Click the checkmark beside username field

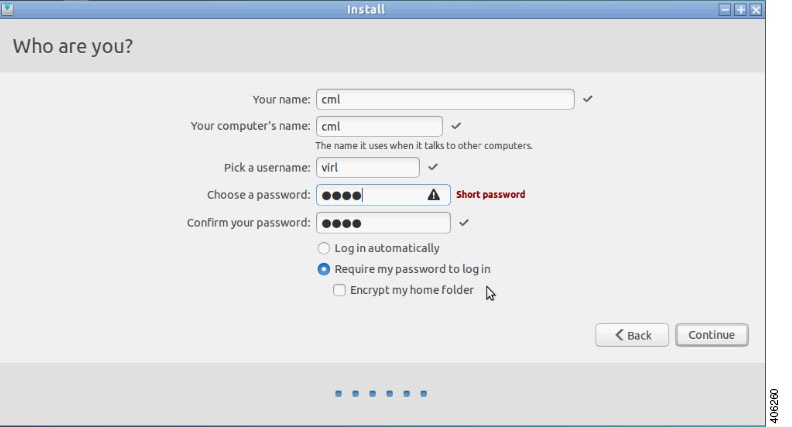[433, 167]
